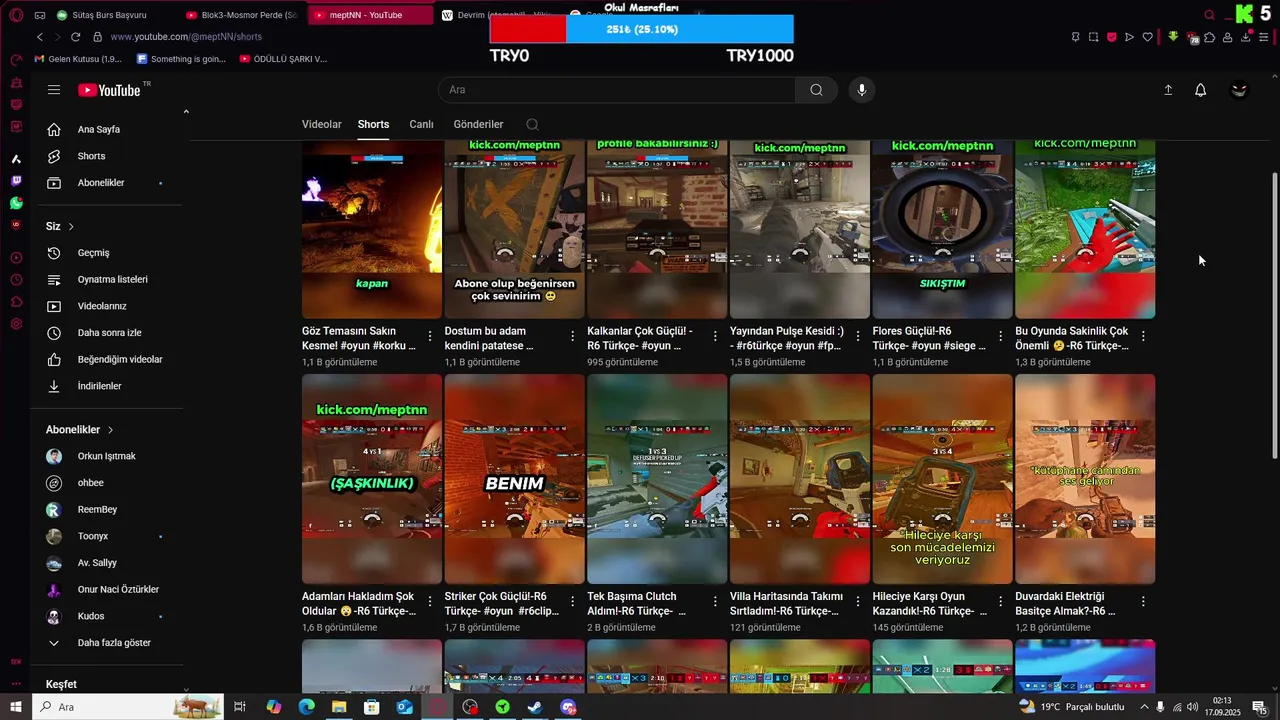
Task: Open Opera easy setup sliders icon
Action: (1264, 37)
